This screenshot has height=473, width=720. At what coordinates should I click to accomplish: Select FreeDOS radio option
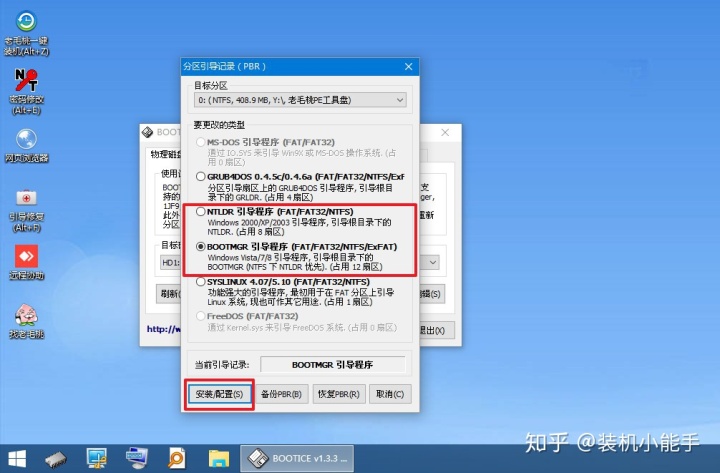pos(201,316)
